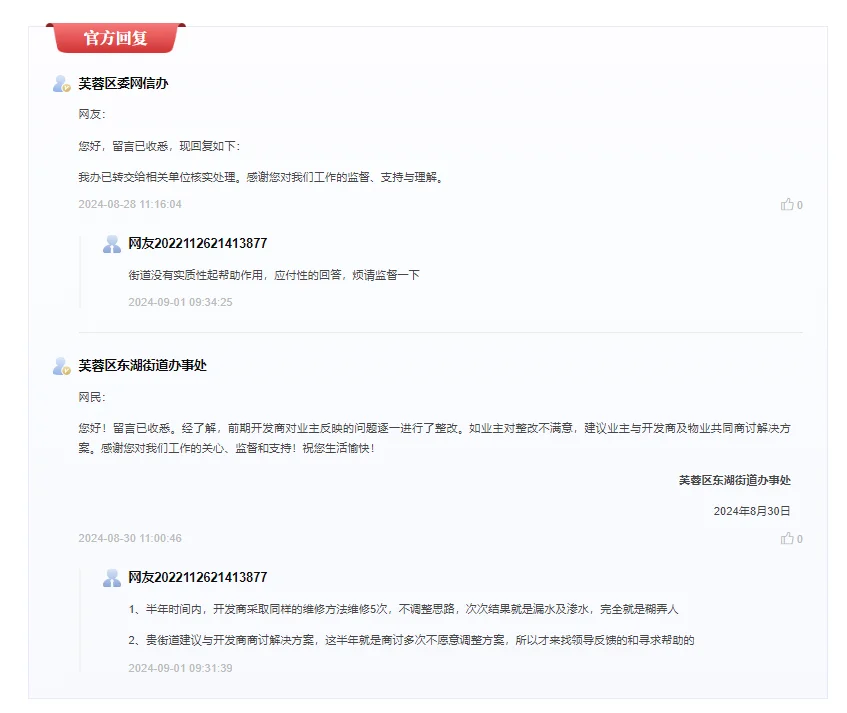Click avatar icon beside 芙蓉区委网信办
This screenshot has height=713, width=847.
click(62, 84)
